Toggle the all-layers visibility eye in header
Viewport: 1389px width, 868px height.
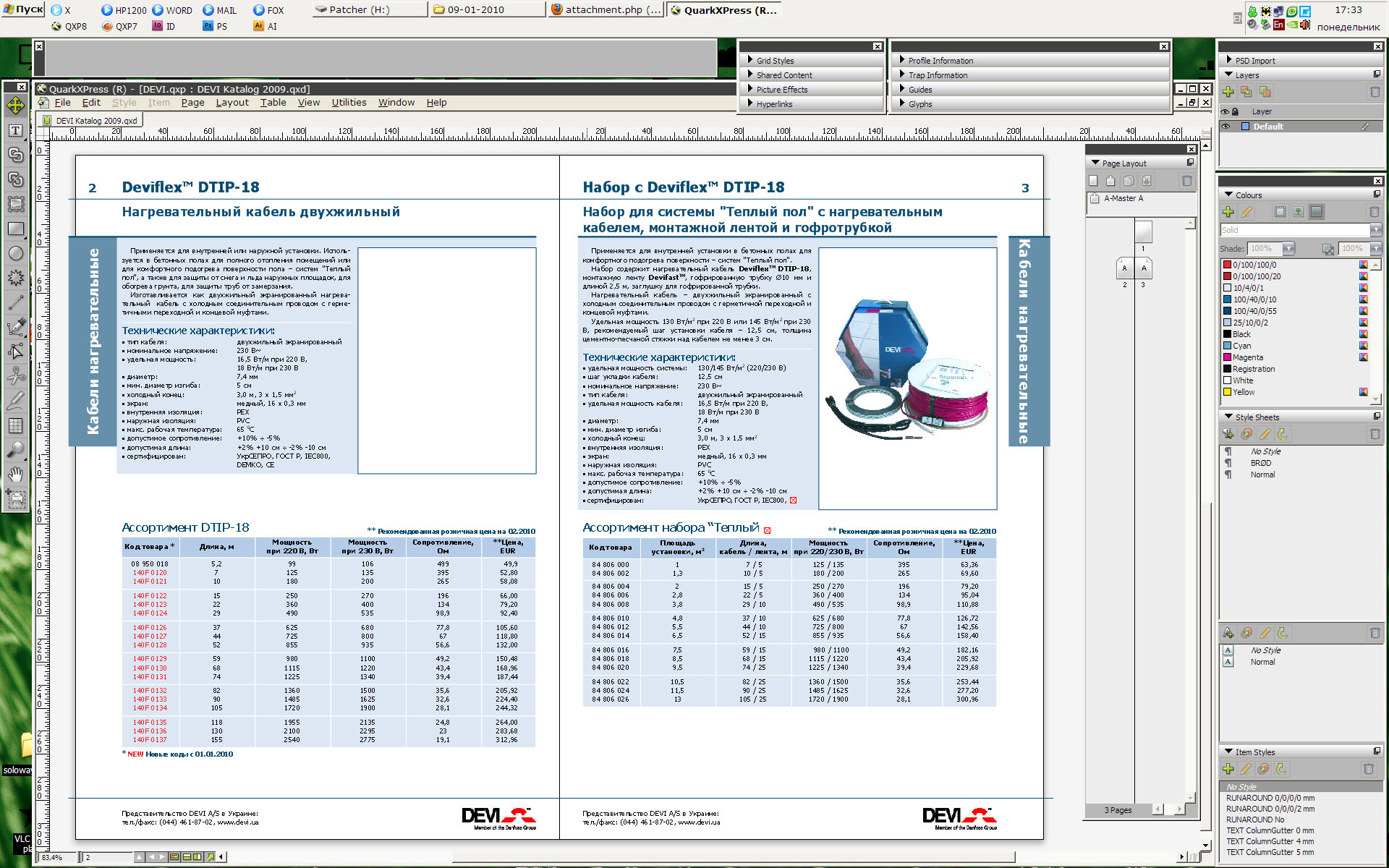click(x=1225, y=111)
